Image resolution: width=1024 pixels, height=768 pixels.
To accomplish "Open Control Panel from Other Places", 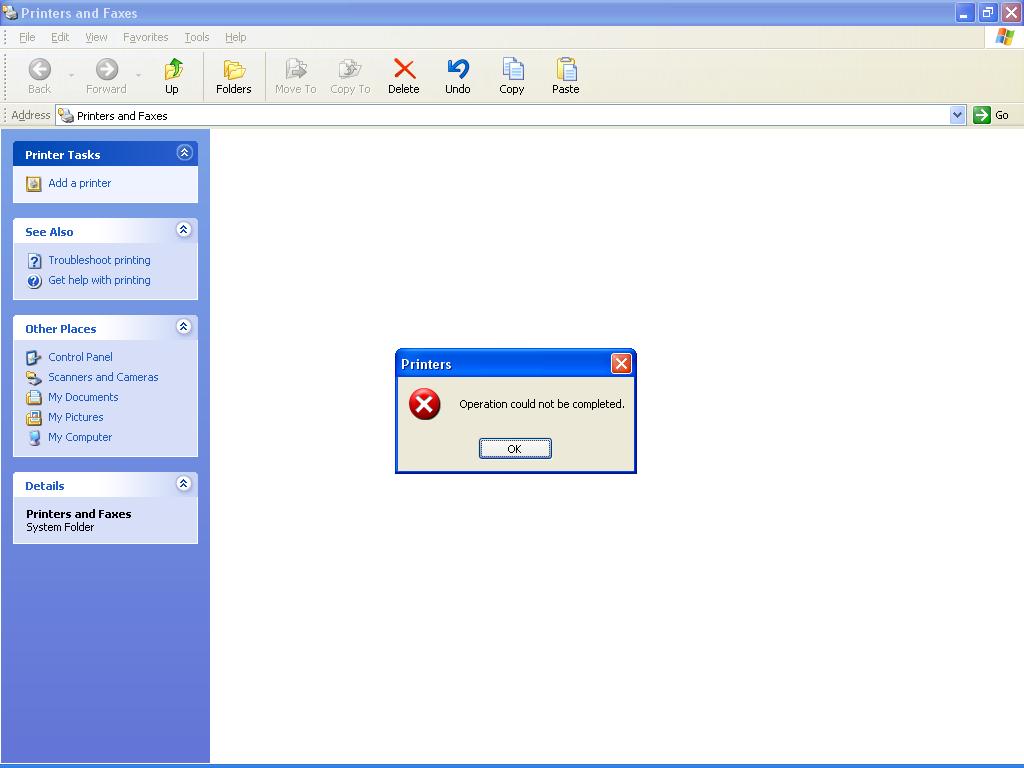I will [80, 357].
